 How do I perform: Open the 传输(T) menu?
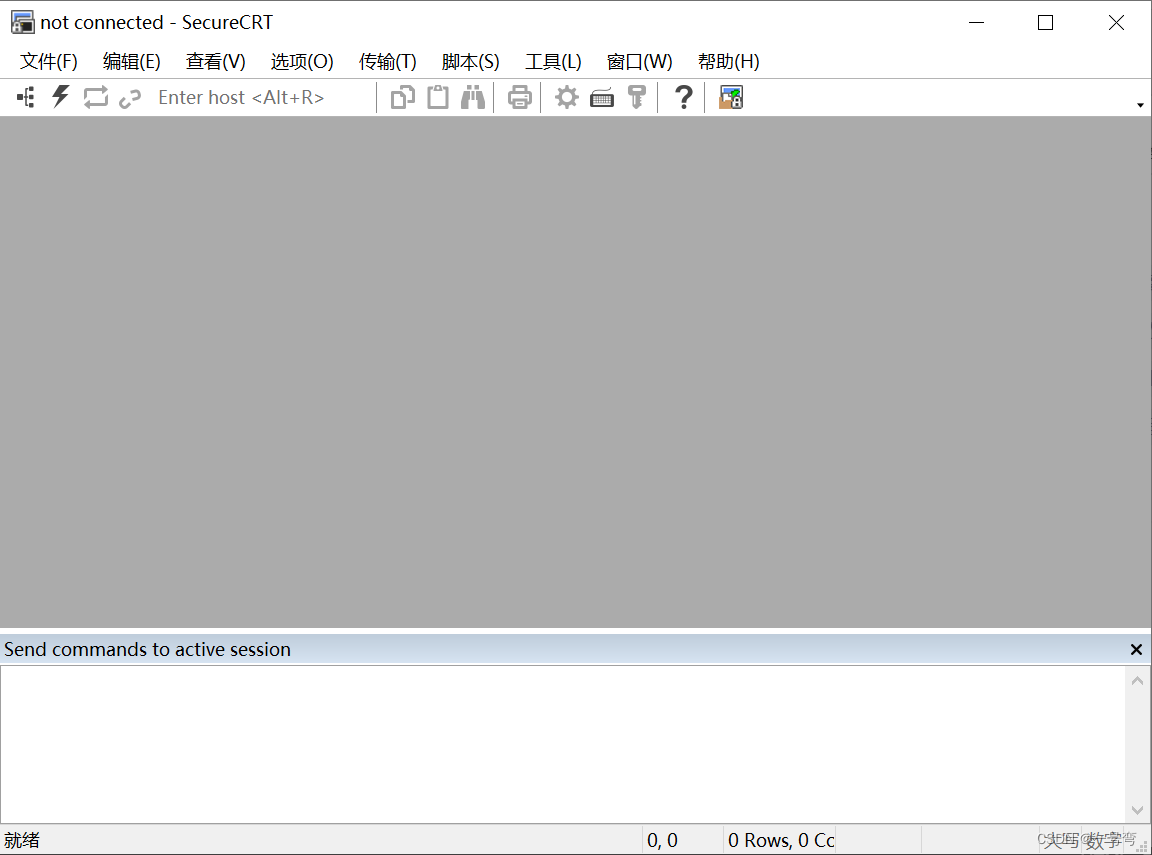[x=387, y=61]
